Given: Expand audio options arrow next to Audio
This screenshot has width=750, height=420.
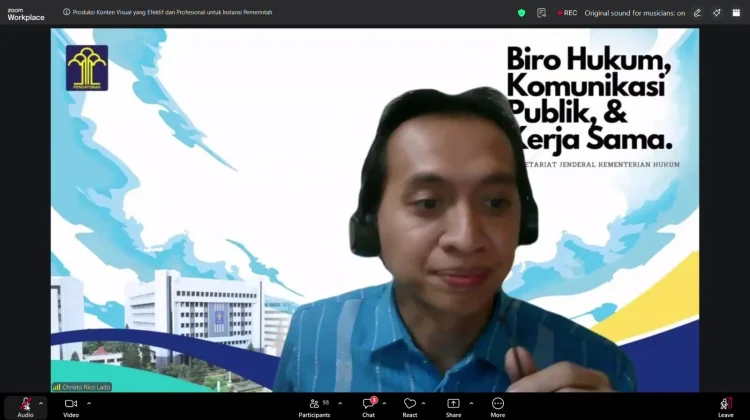Looking at the screenshot, I should point(41,404).
